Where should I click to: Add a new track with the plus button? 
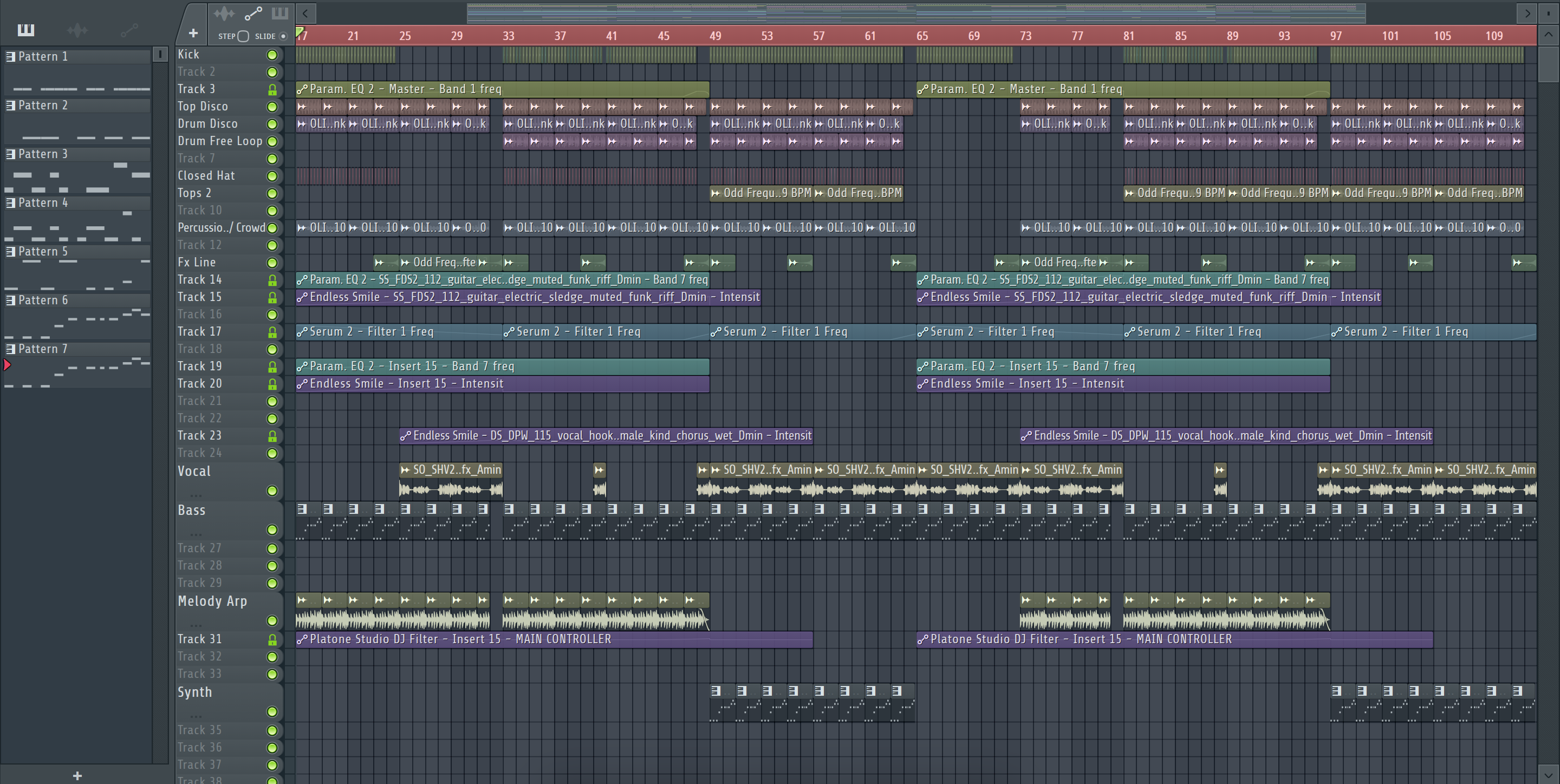coord(193,33)
